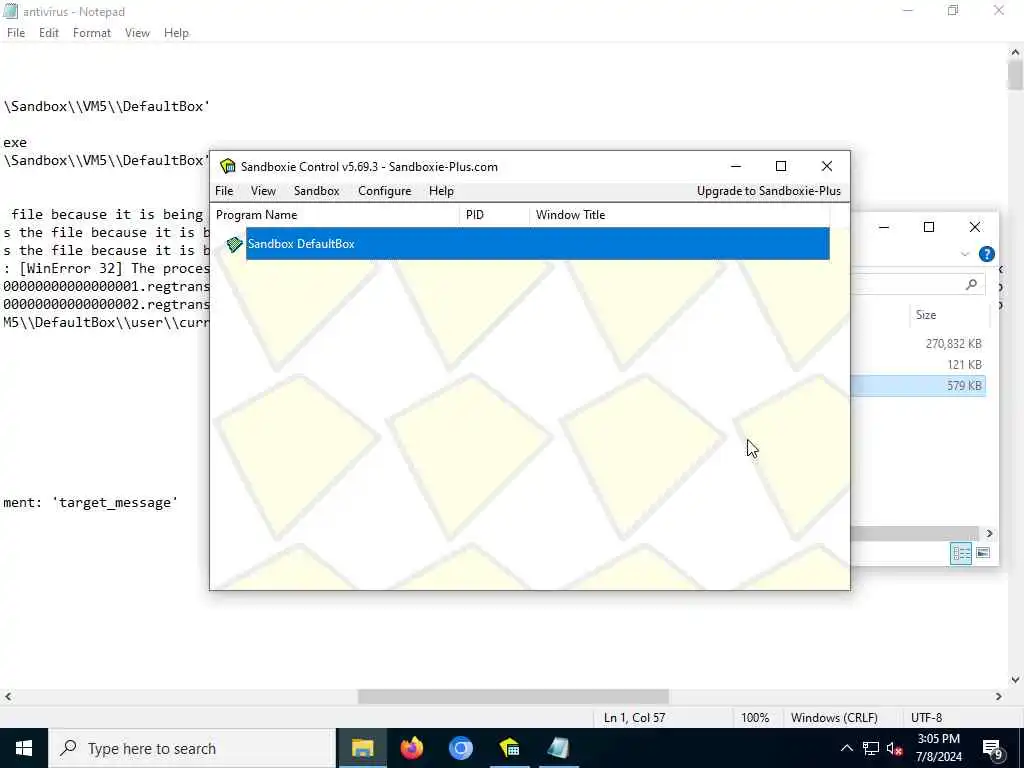Click the help icon in File Explorer
This screenshot has width=1024, height=768.
987,254
